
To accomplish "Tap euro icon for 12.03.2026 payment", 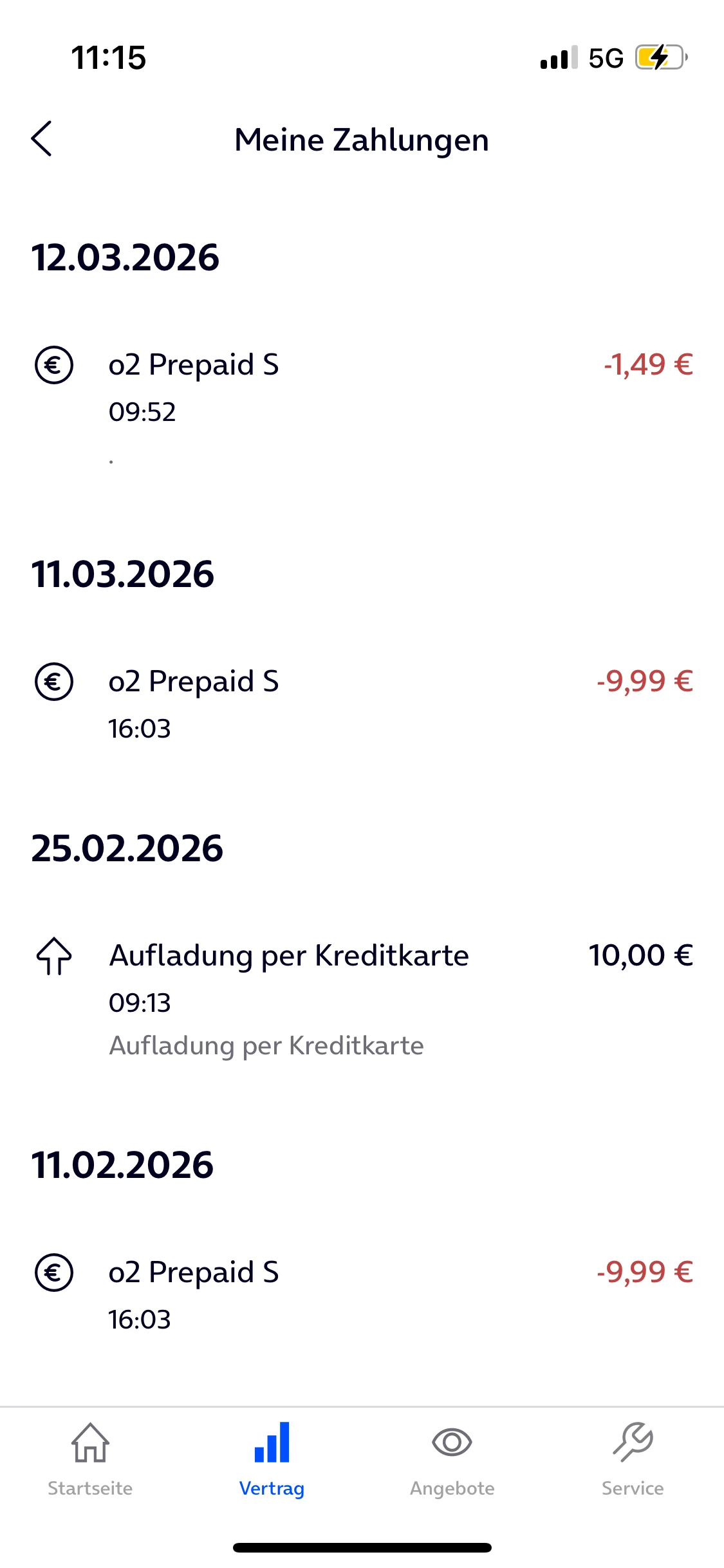I will pyautogui.click(x=54, y=365).
